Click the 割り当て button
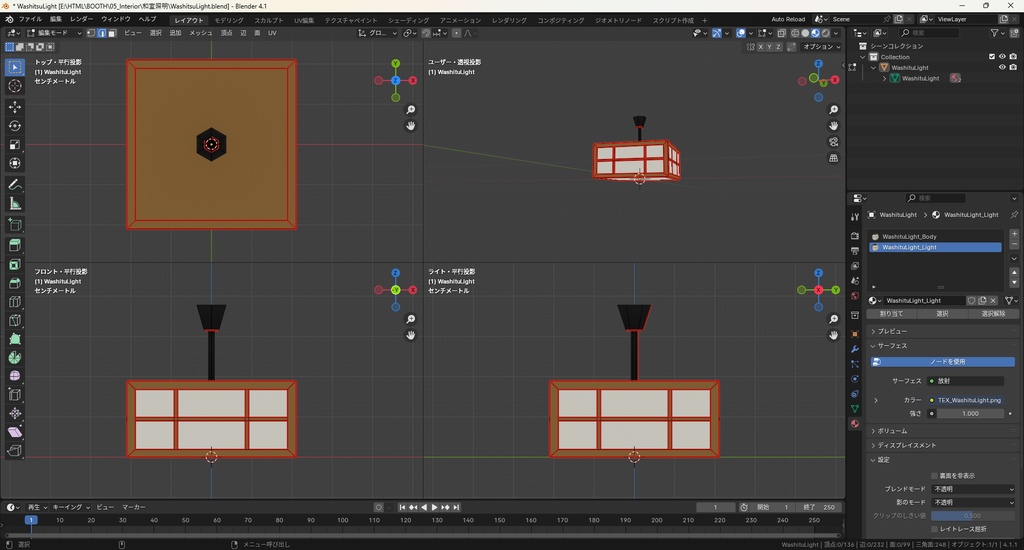The width and height of the screenshot is (1024, 550). click(891, 313)
